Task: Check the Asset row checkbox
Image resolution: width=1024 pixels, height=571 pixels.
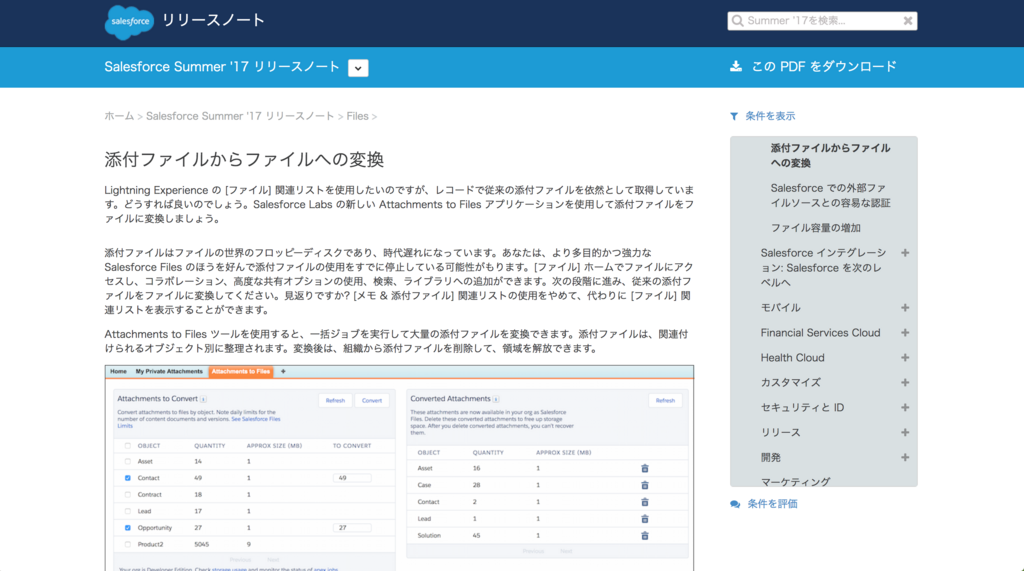Action: pyautogui.click(x=127, y=461)
